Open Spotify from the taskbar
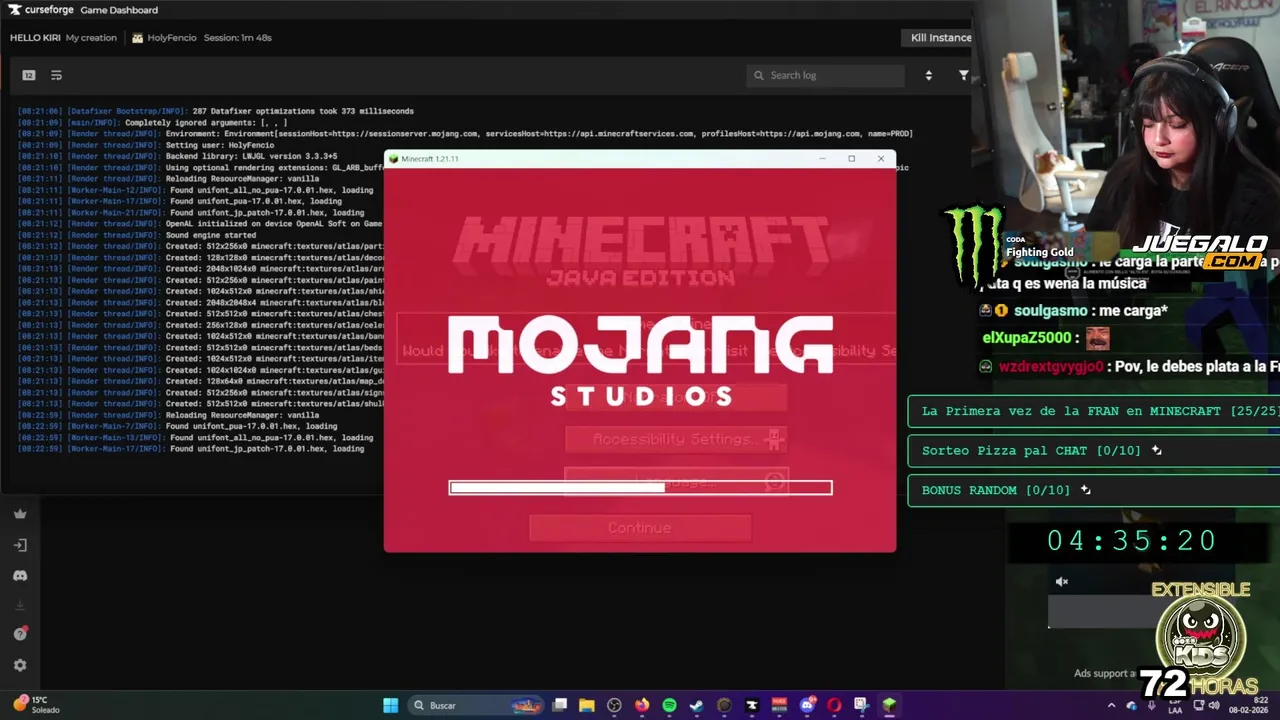This screenshot has height=720, width=1280. [669, 705]
